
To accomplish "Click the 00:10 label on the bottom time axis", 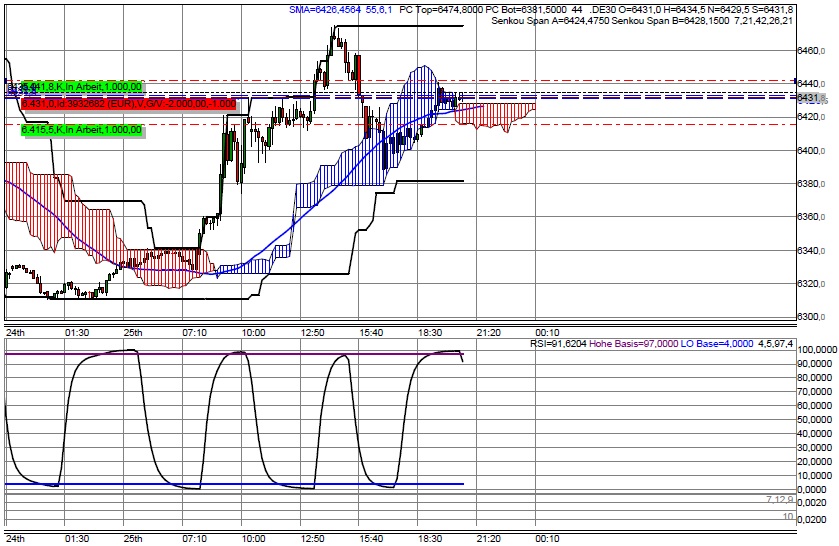I will 548,539.
